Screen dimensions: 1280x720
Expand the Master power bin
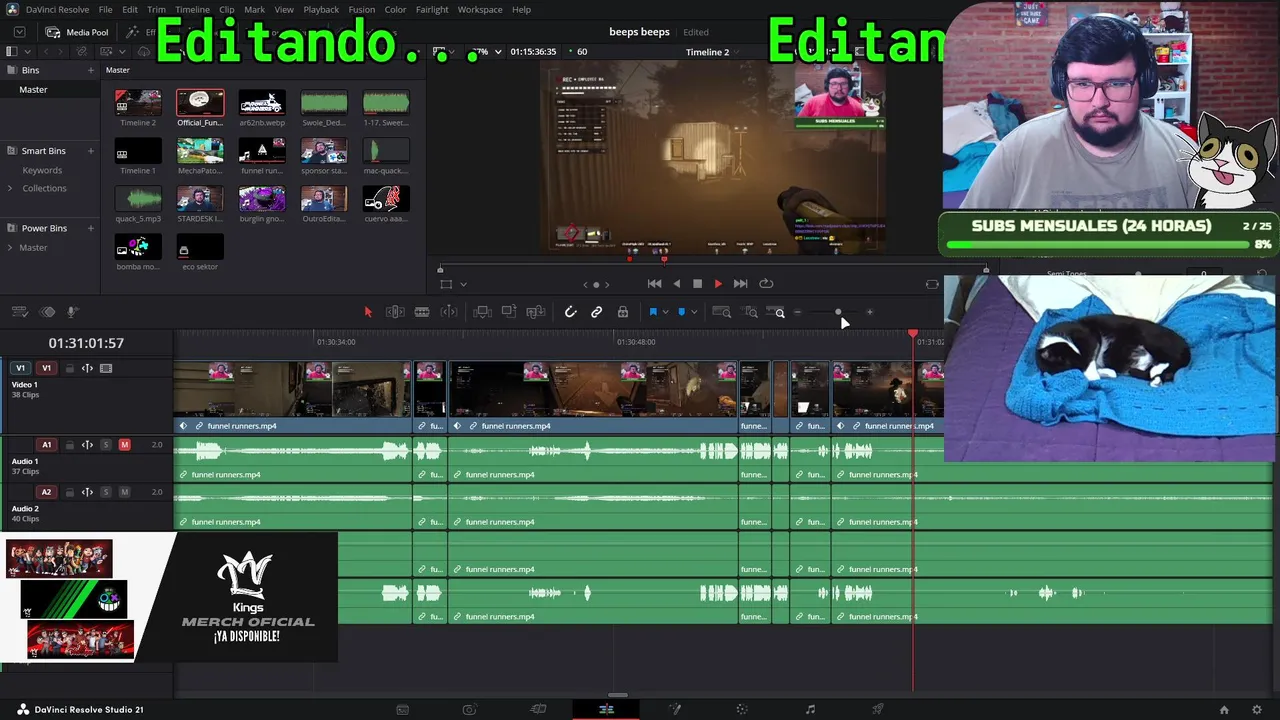click(x=10, y=248)
